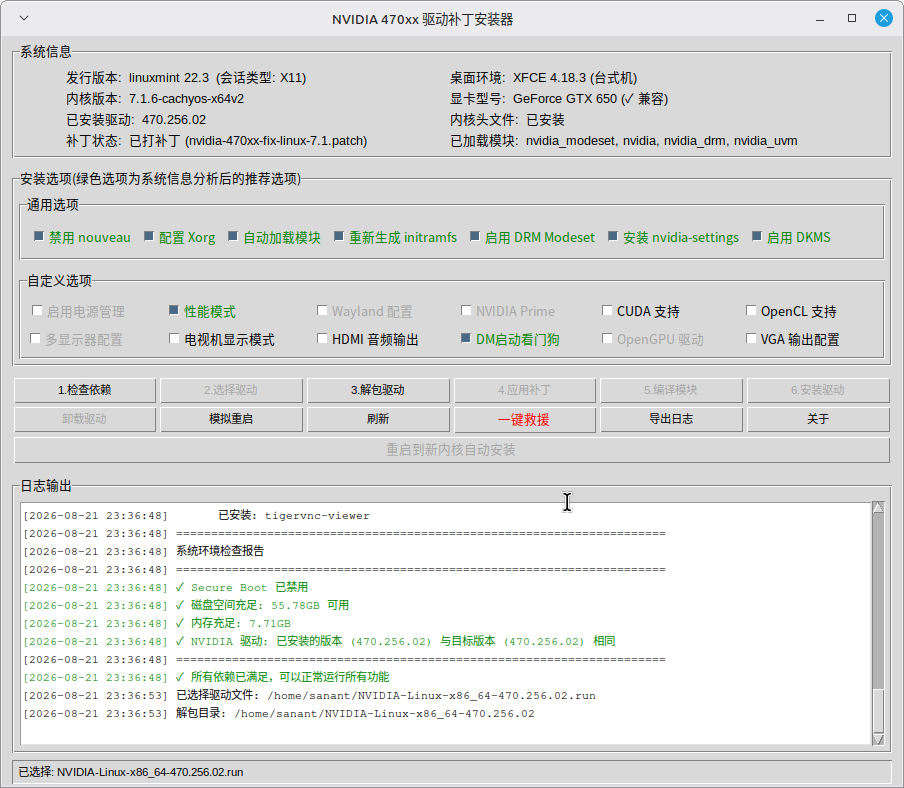The width and height of the screenshot is (904, 788).
Task: Open the window menu chevron in title bar
Action: [24, 18]
